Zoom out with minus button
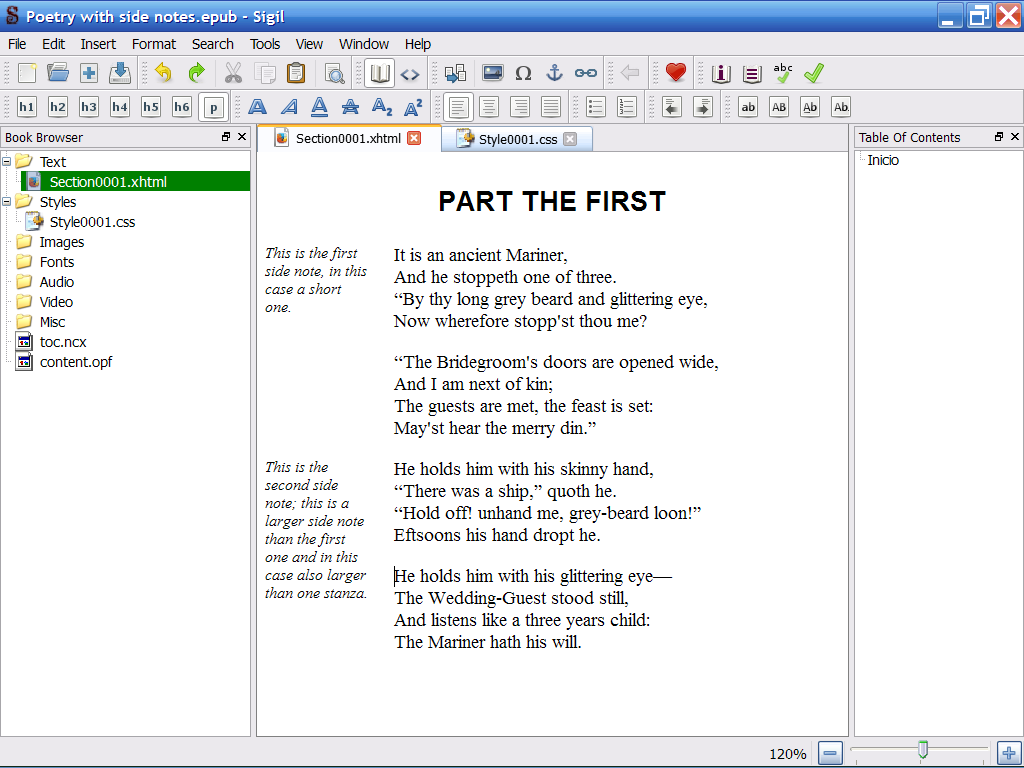 click(830, 754)
